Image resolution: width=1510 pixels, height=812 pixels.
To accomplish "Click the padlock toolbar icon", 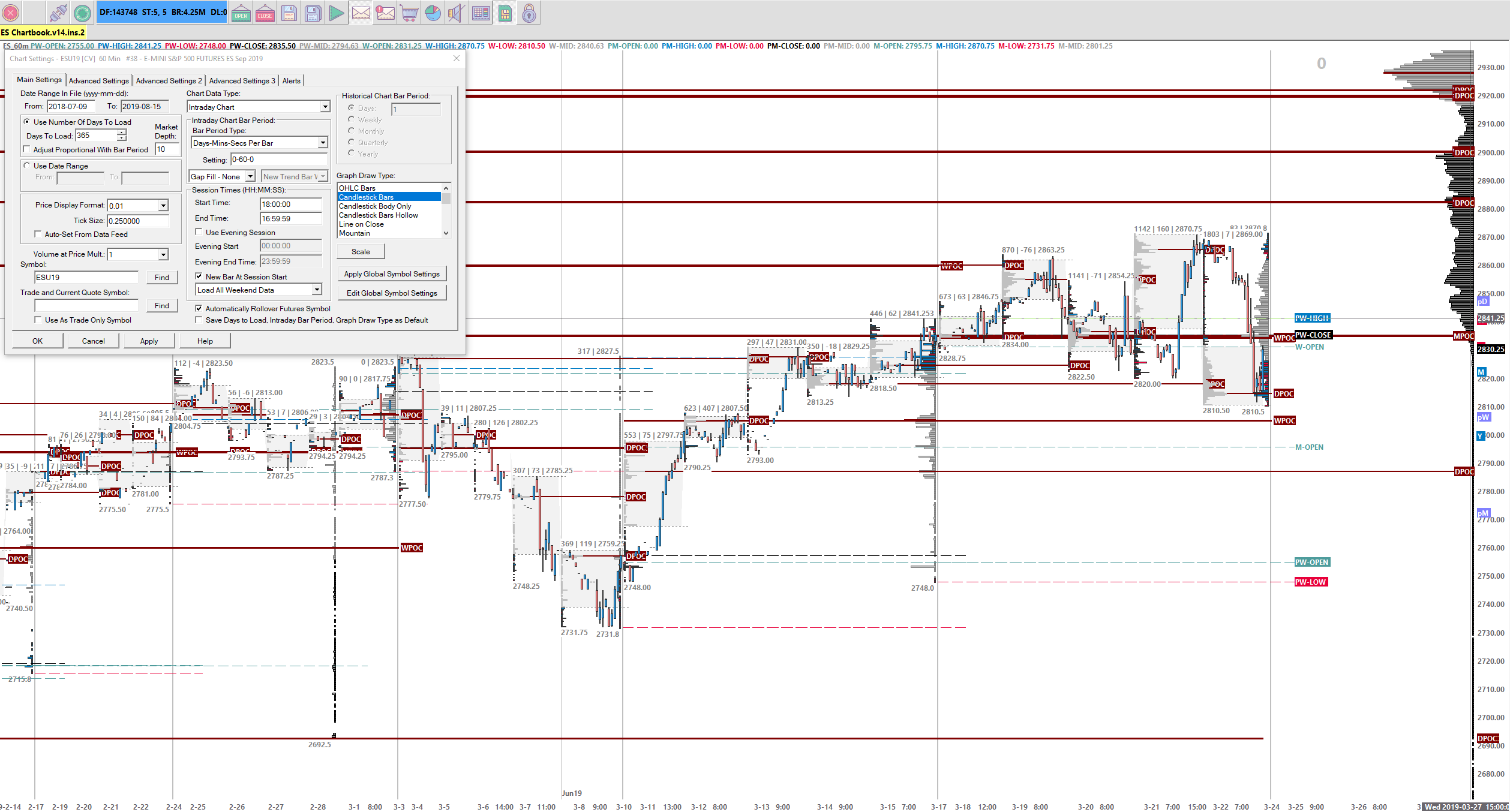I will tap(529, 13).
